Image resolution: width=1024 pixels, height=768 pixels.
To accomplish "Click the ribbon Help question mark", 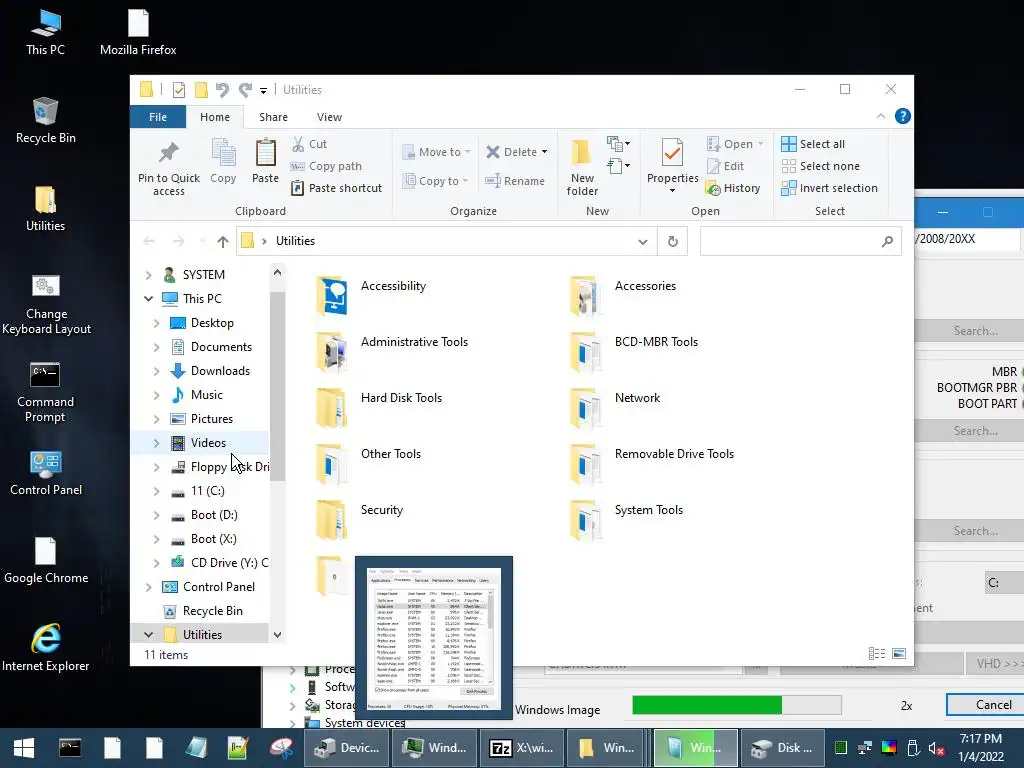I will [903, 116].
